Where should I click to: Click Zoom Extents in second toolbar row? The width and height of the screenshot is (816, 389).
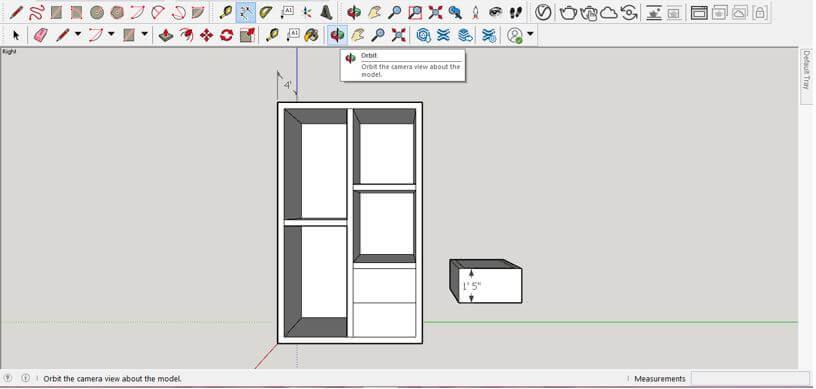(398, 35)
